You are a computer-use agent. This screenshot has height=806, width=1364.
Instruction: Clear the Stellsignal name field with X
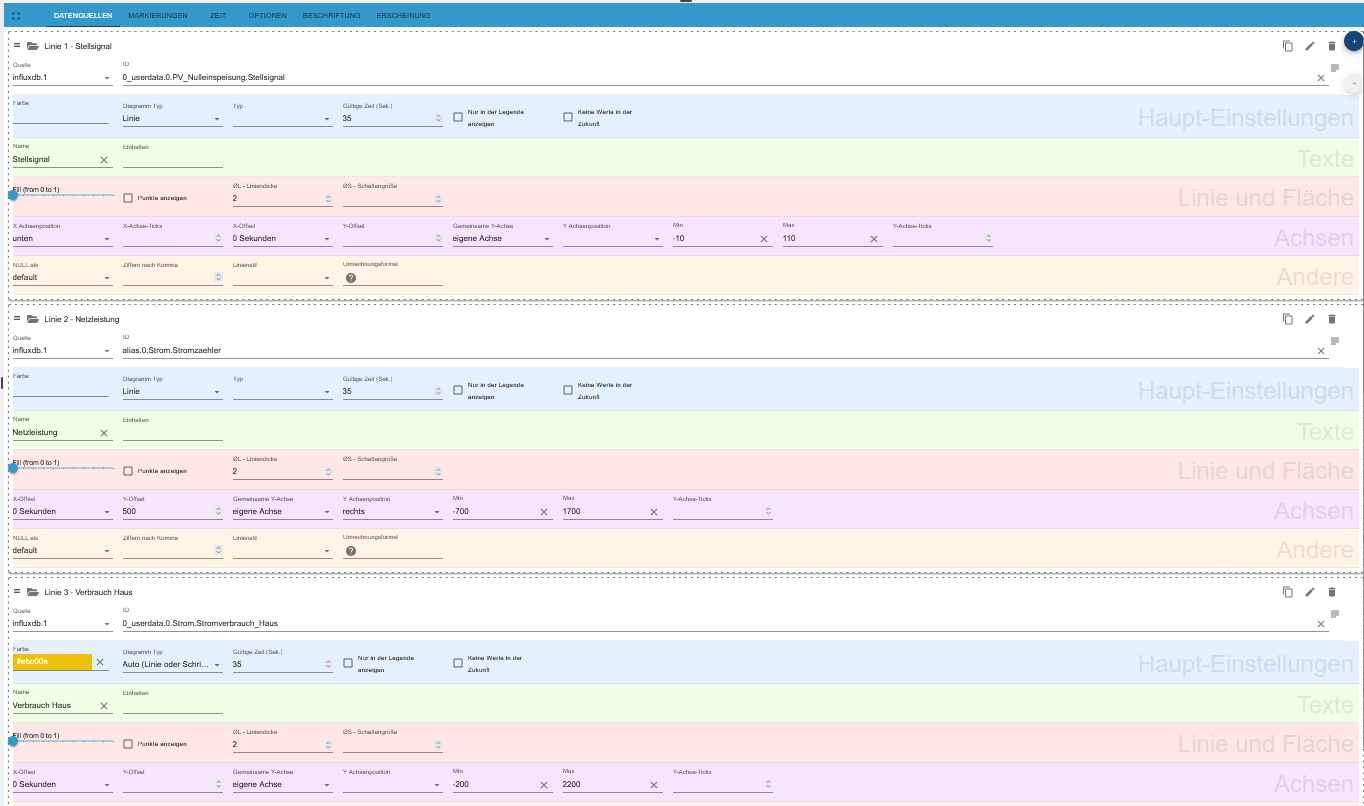pyautogui.click(x=104, y=160)
